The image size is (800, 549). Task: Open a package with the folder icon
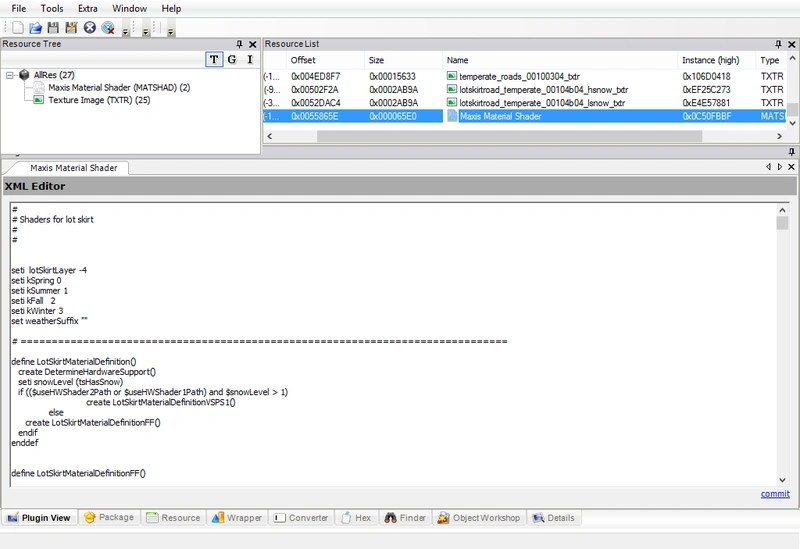pyautogui.click(x=35, y=28)
